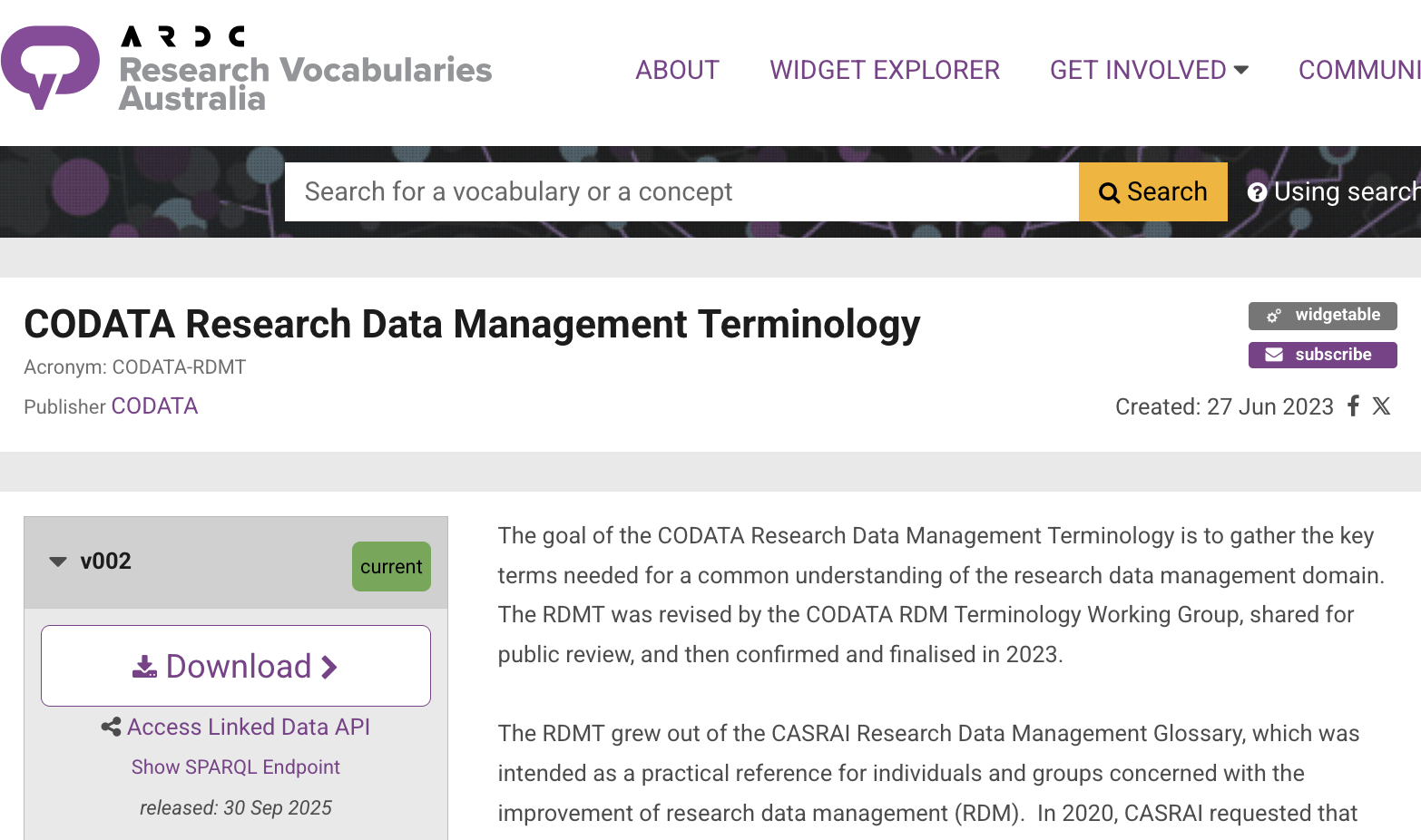Open the Community menu item
Image resolution: width=1421 pixels, height=840 pixels.
pos(1358,70)
